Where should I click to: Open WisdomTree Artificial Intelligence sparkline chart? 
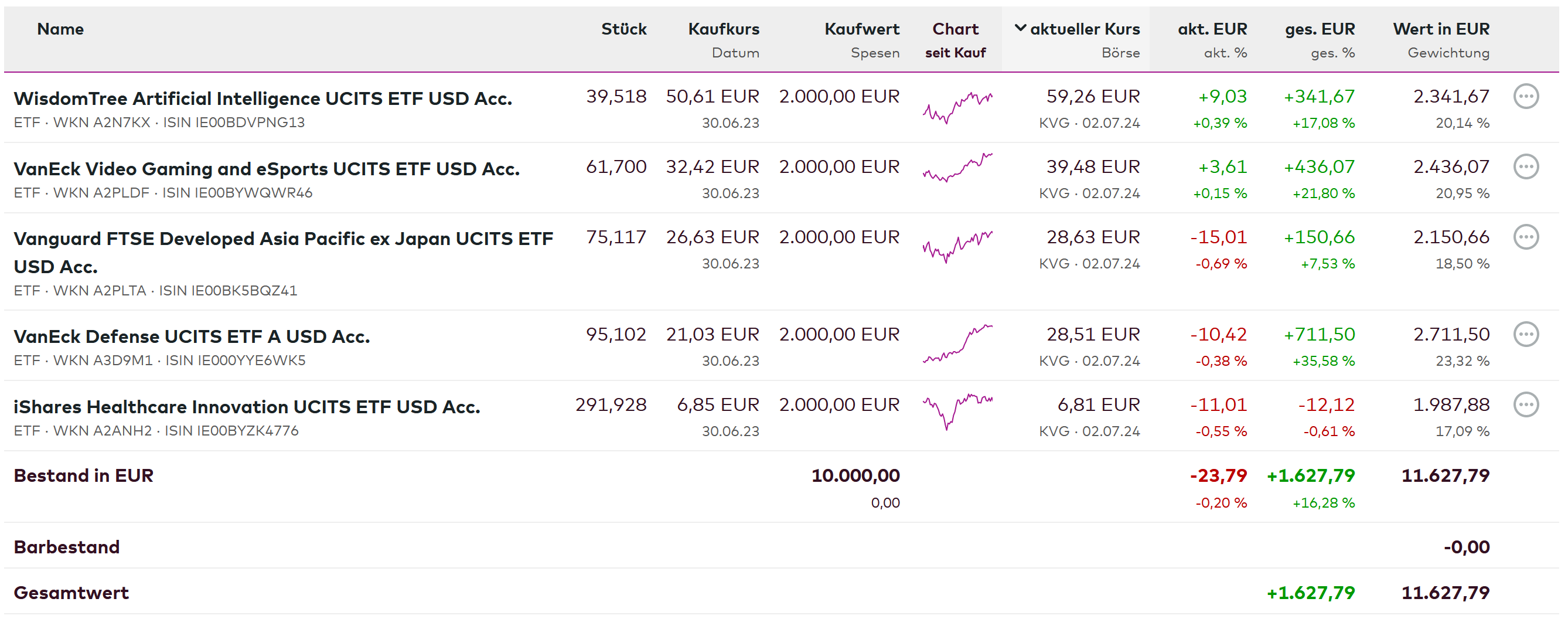957,107
